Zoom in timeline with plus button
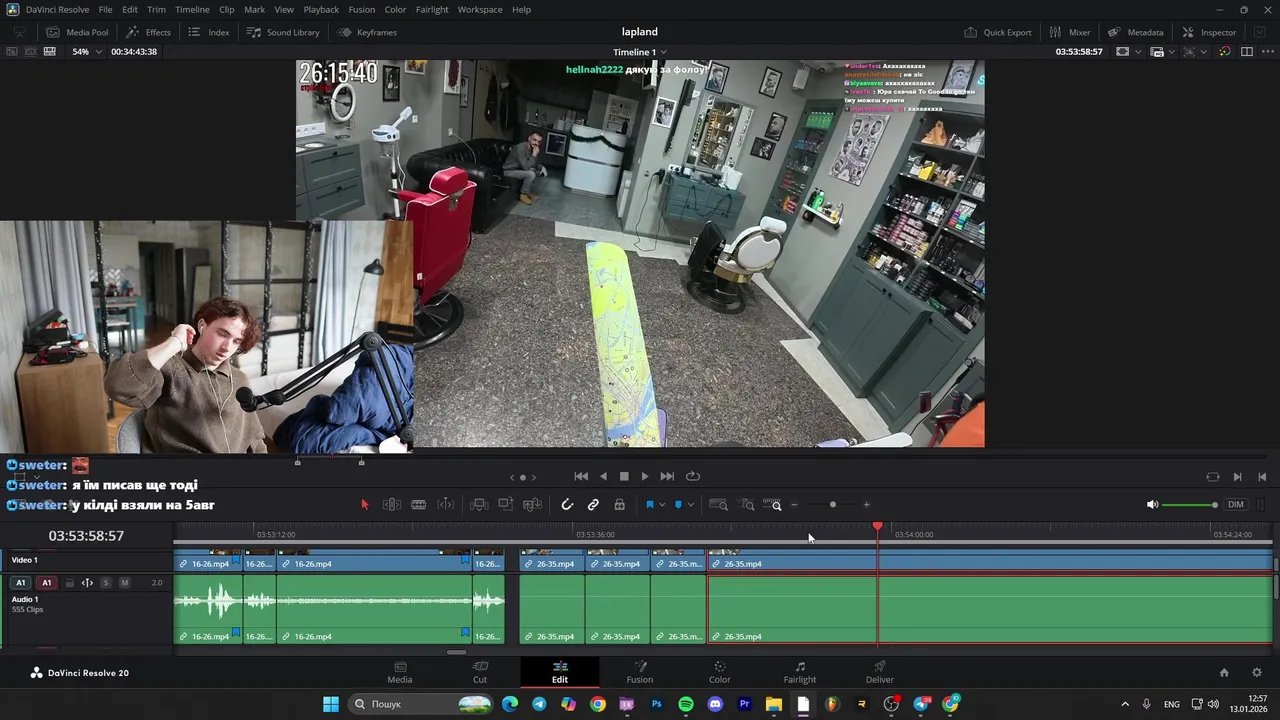 click(866, 505)
